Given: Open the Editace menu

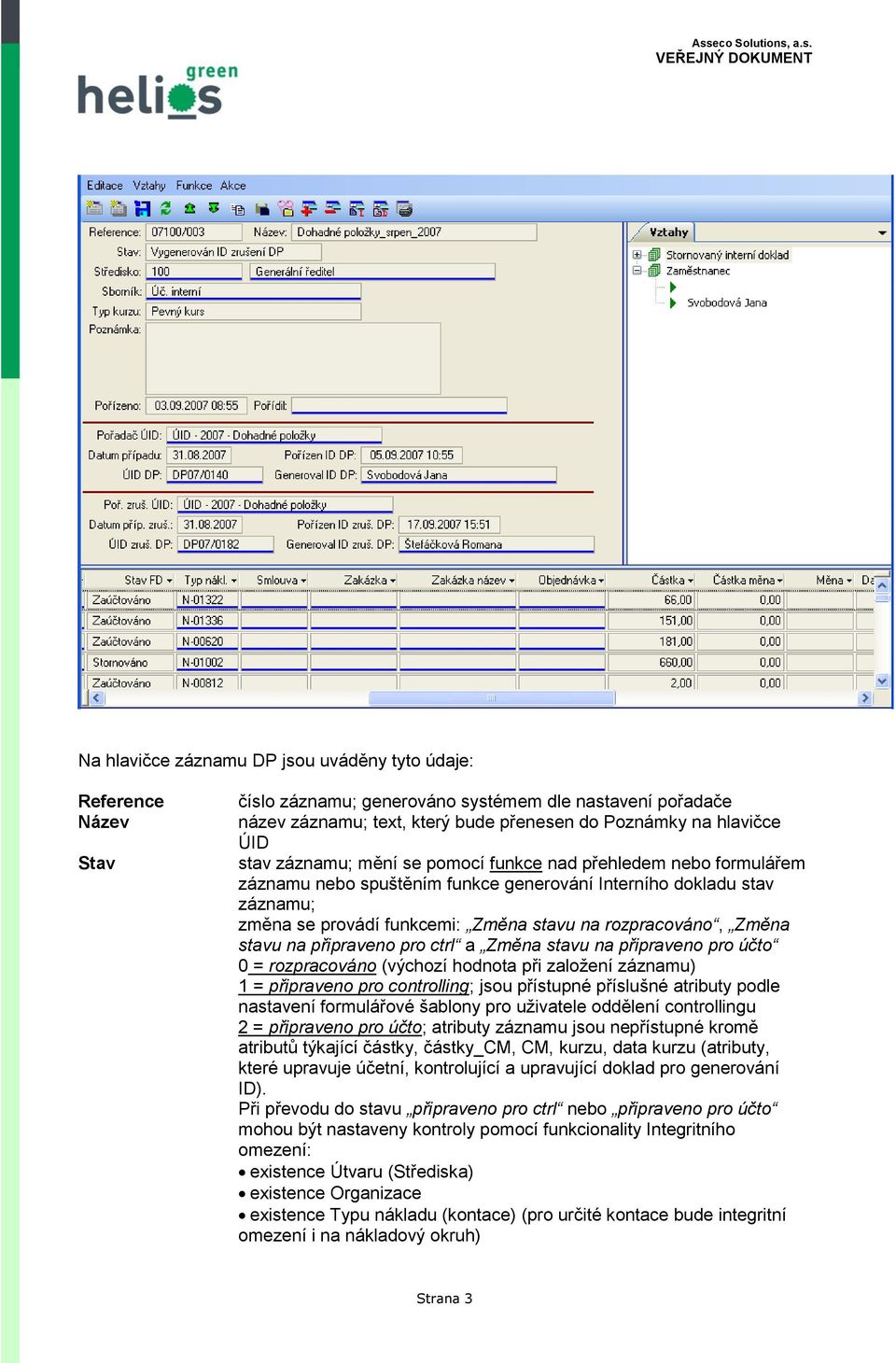Looking at the screenshot, I should 105,186.
